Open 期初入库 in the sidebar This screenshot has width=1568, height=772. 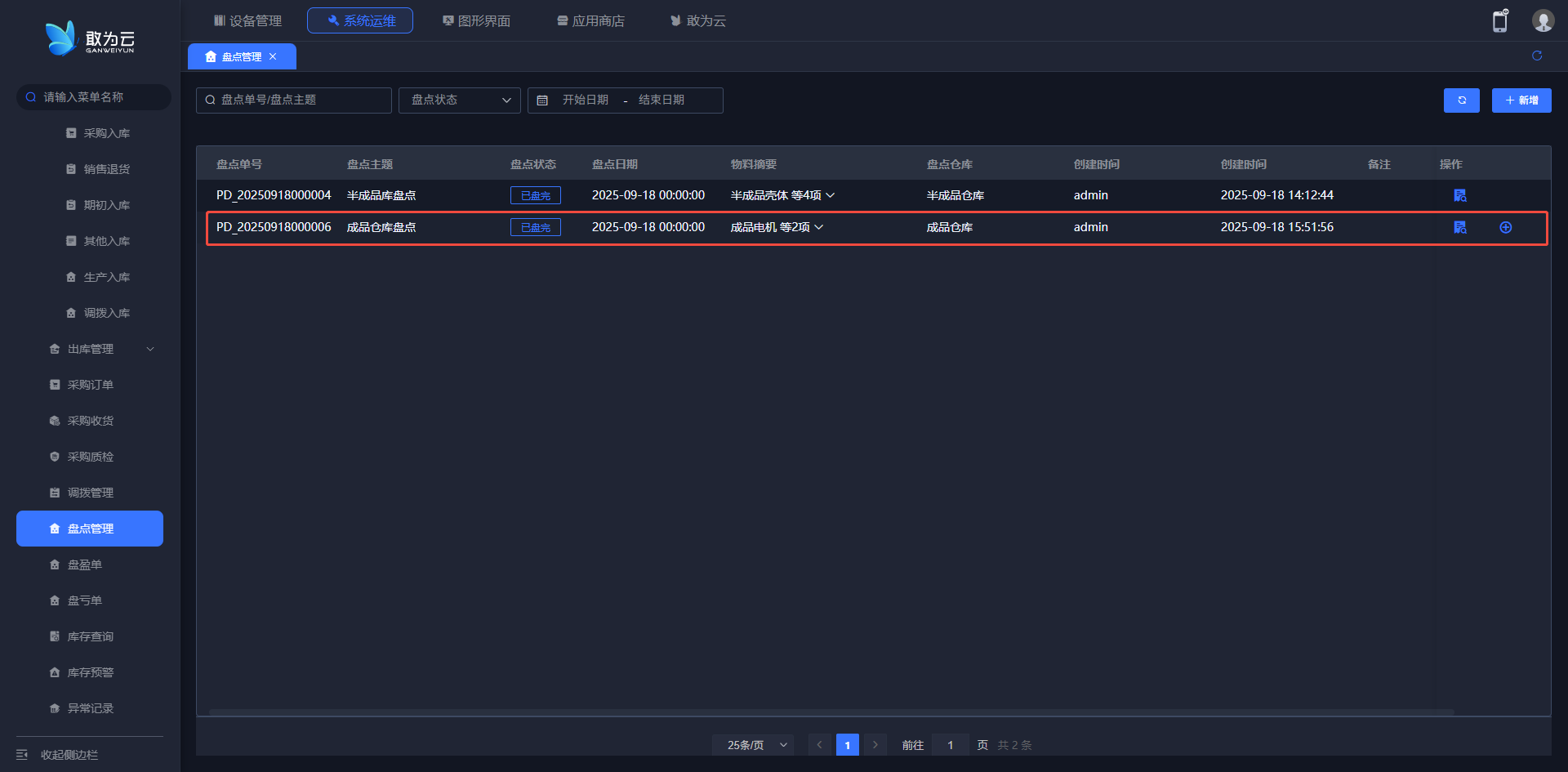click(98, 205)
